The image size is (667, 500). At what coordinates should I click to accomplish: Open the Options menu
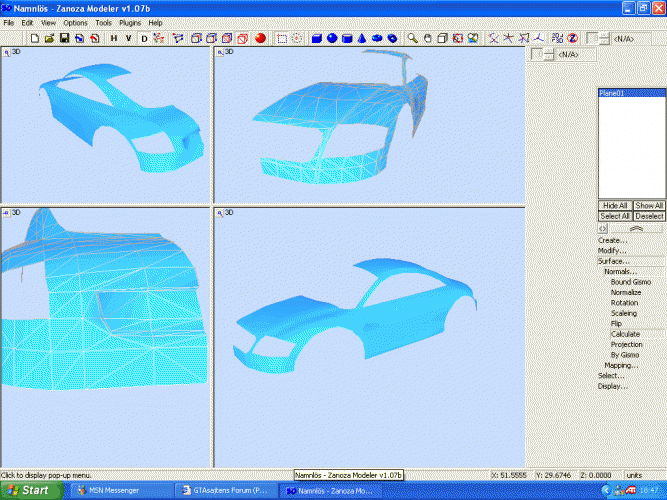[75, 22]
